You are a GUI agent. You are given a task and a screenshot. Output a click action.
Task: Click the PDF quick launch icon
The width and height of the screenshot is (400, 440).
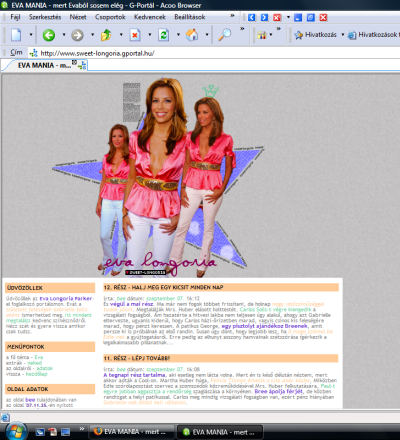pos(53,432)
